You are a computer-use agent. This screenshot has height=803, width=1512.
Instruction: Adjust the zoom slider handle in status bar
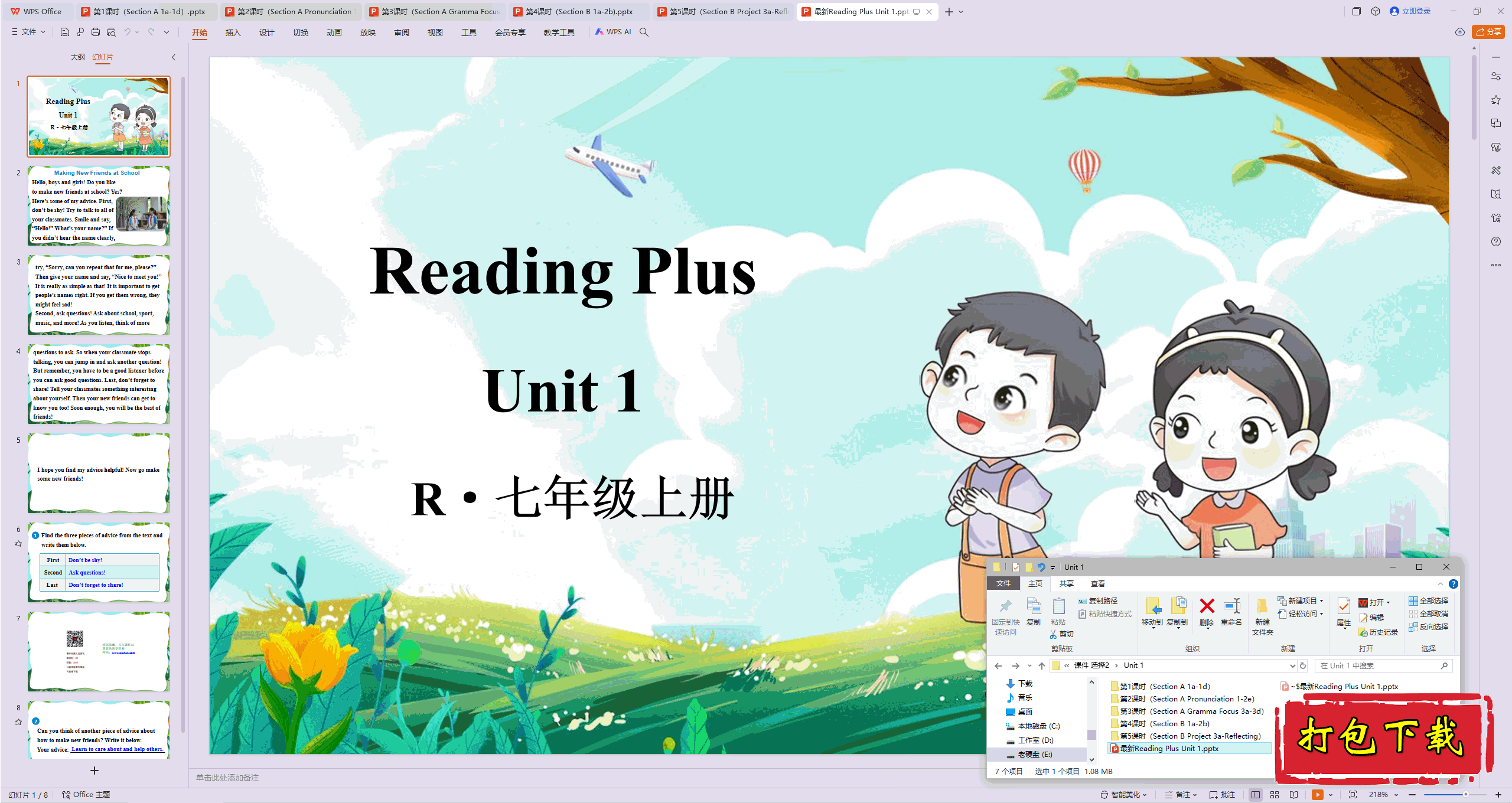[x=1466, y=795]
